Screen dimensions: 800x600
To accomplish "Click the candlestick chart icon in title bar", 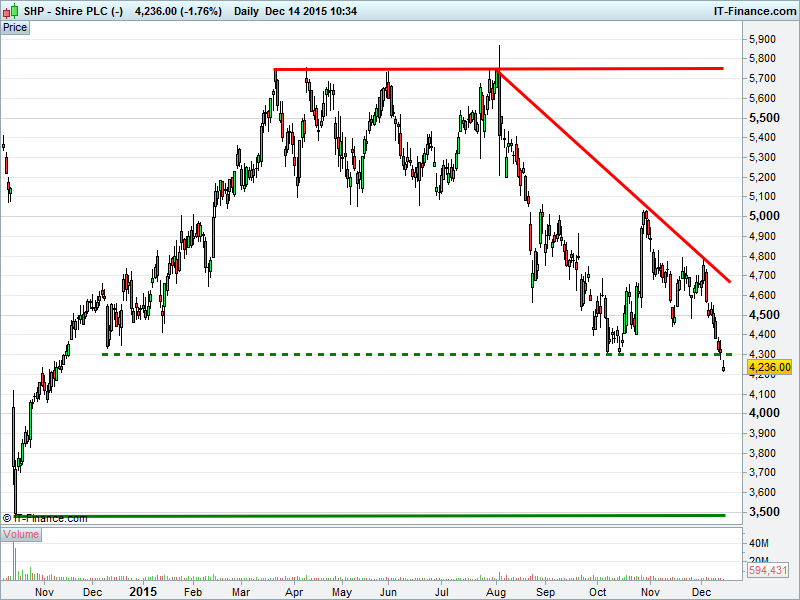I will [x=10, y=9].
